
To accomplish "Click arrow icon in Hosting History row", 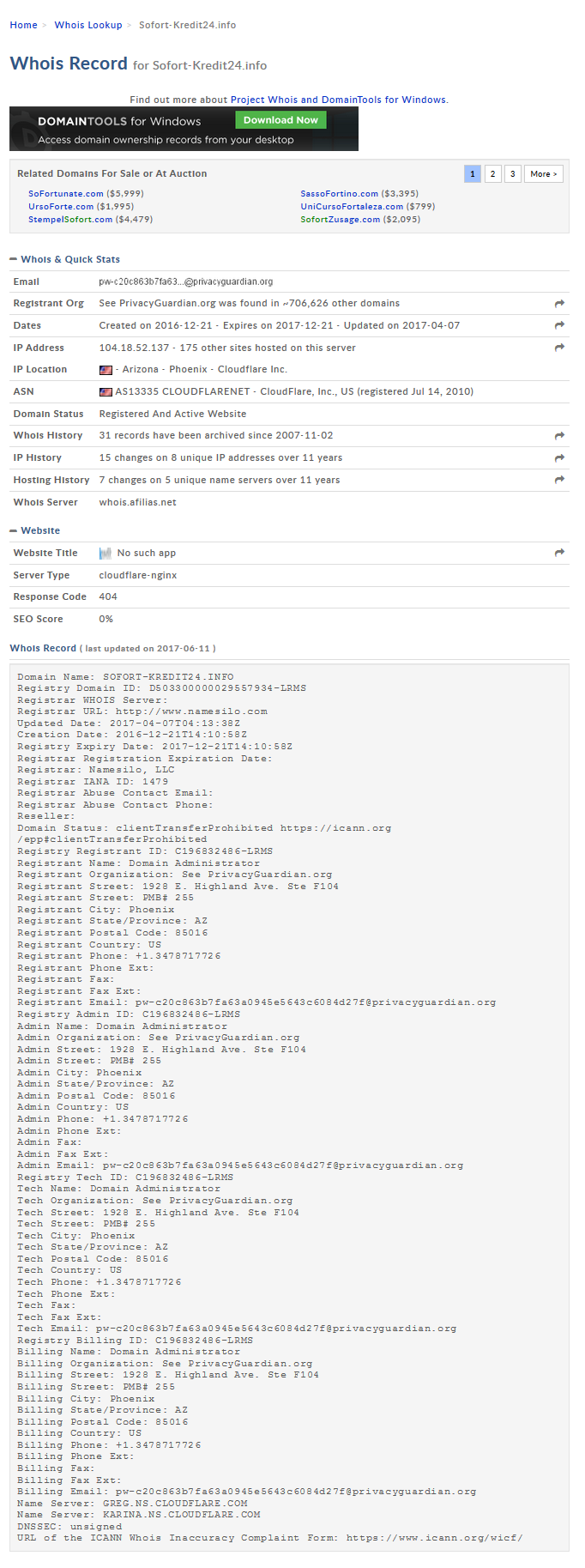I will [559, 480].
